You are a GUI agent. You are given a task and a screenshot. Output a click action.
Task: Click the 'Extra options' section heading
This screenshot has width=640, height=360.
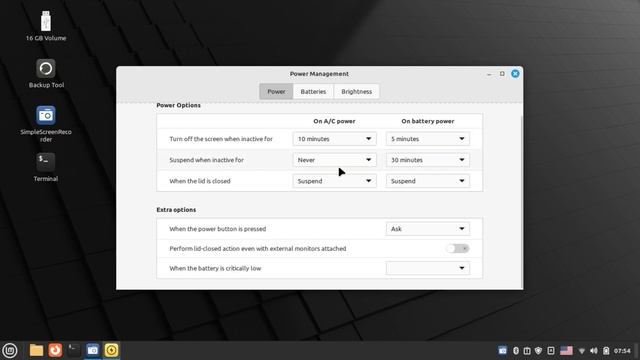point(176,210)
